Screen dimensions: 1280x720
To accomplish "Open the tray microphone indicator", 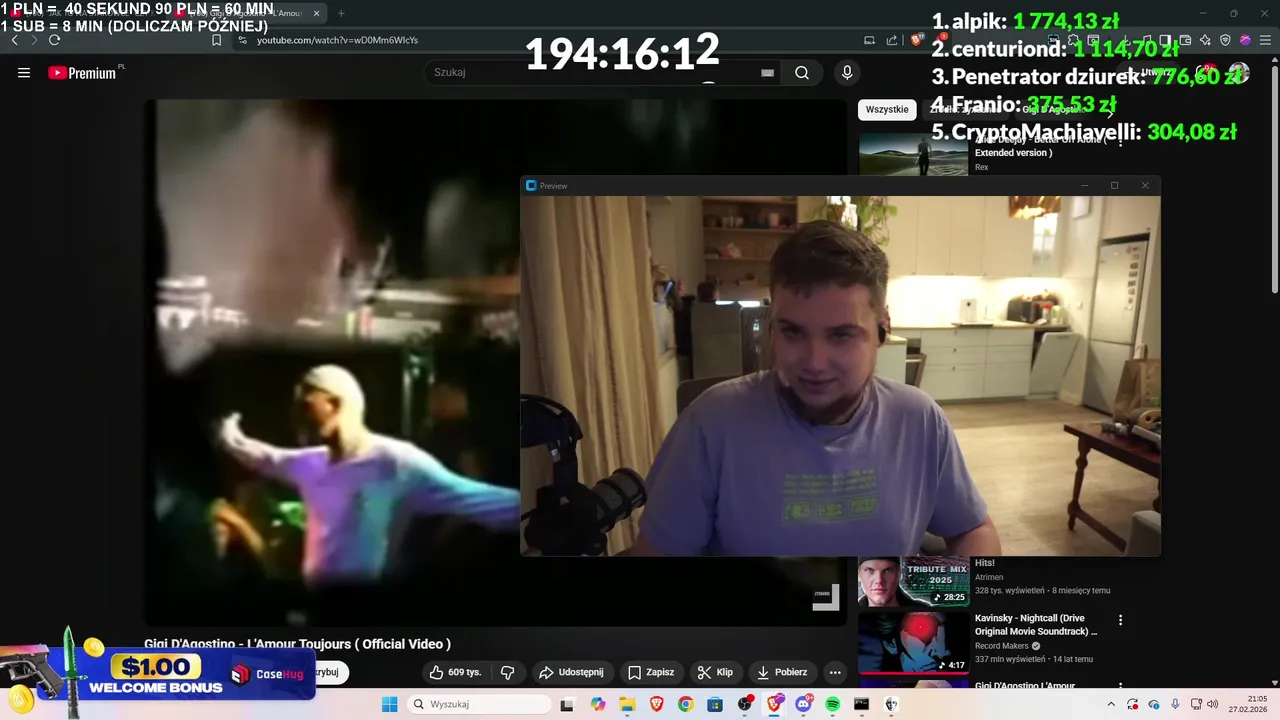I will pyautogui.click(x=1175, y=704).
